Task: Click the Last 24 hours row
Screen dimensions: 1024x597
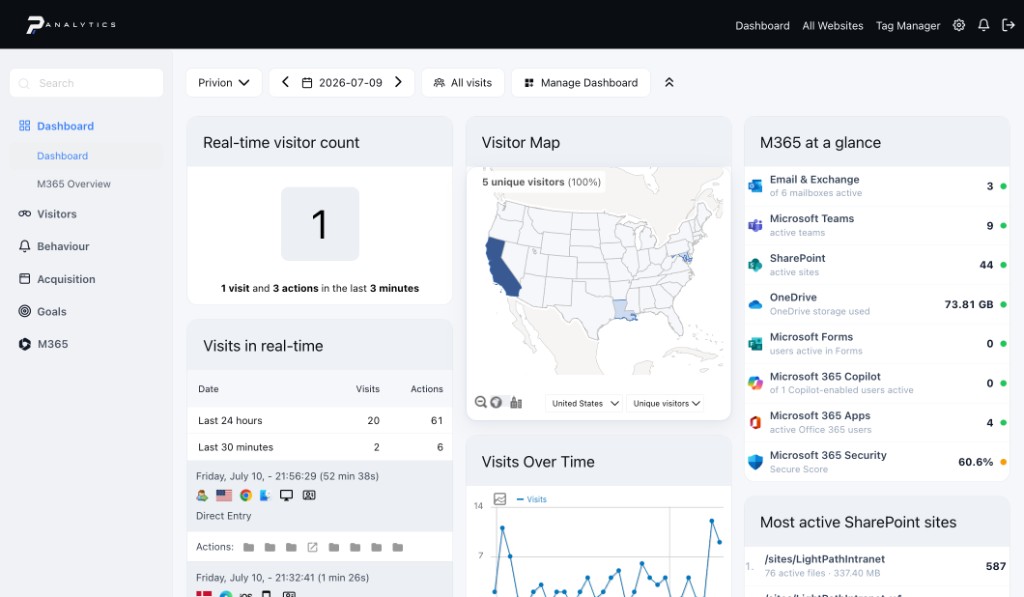Action: click(x=320, y=420)
